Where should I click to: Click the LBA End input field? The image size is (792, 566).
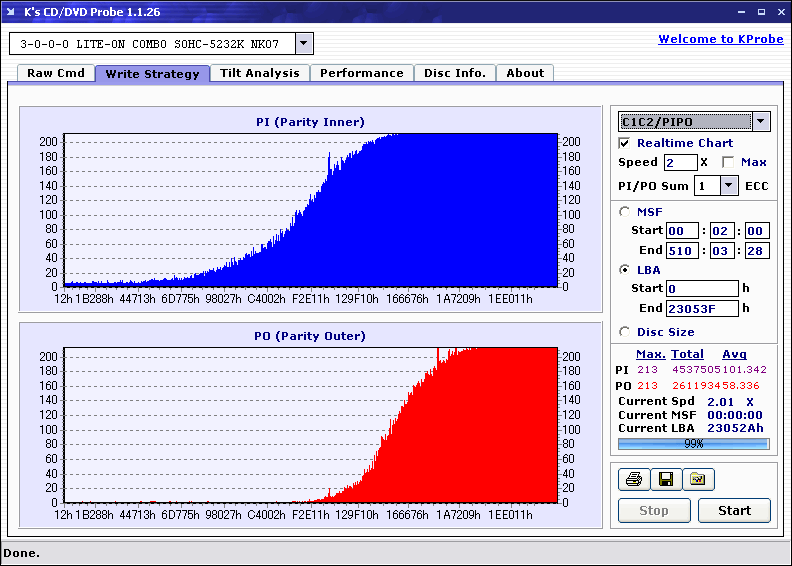[x=702, y=308]
